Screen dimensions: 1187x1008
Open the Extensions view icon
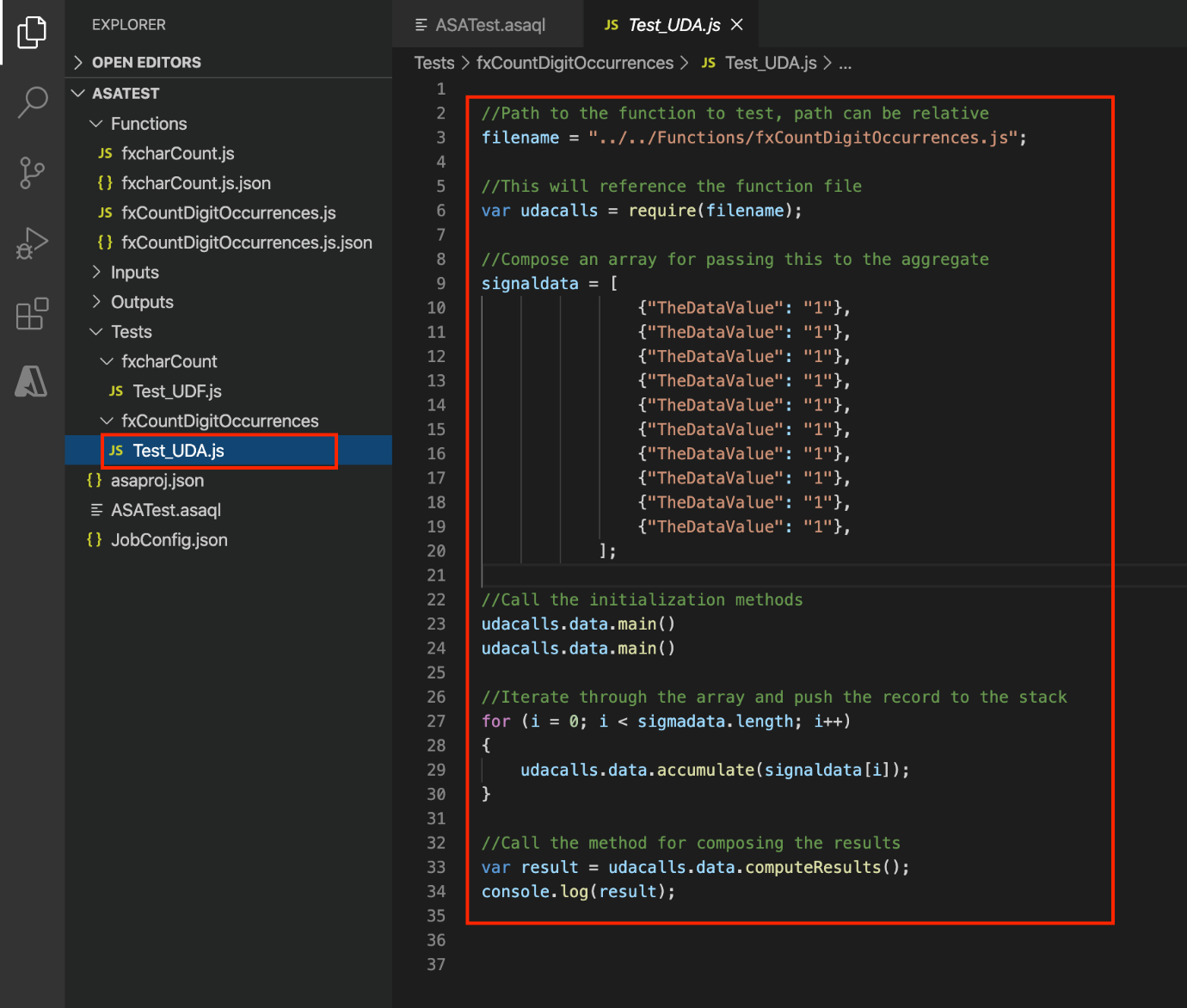point(32,314)
